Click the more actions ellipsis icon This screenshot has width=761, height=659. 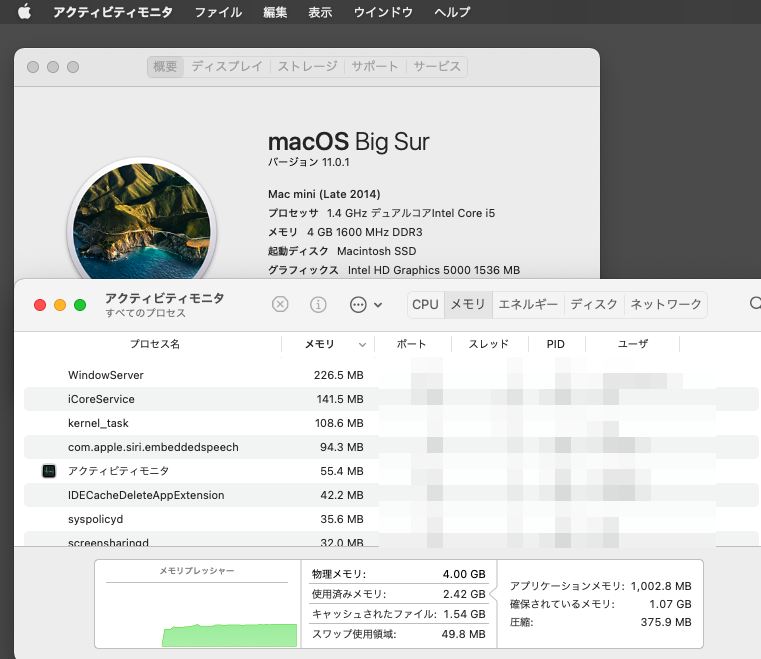pyautogui.click(x=358, y=305)
